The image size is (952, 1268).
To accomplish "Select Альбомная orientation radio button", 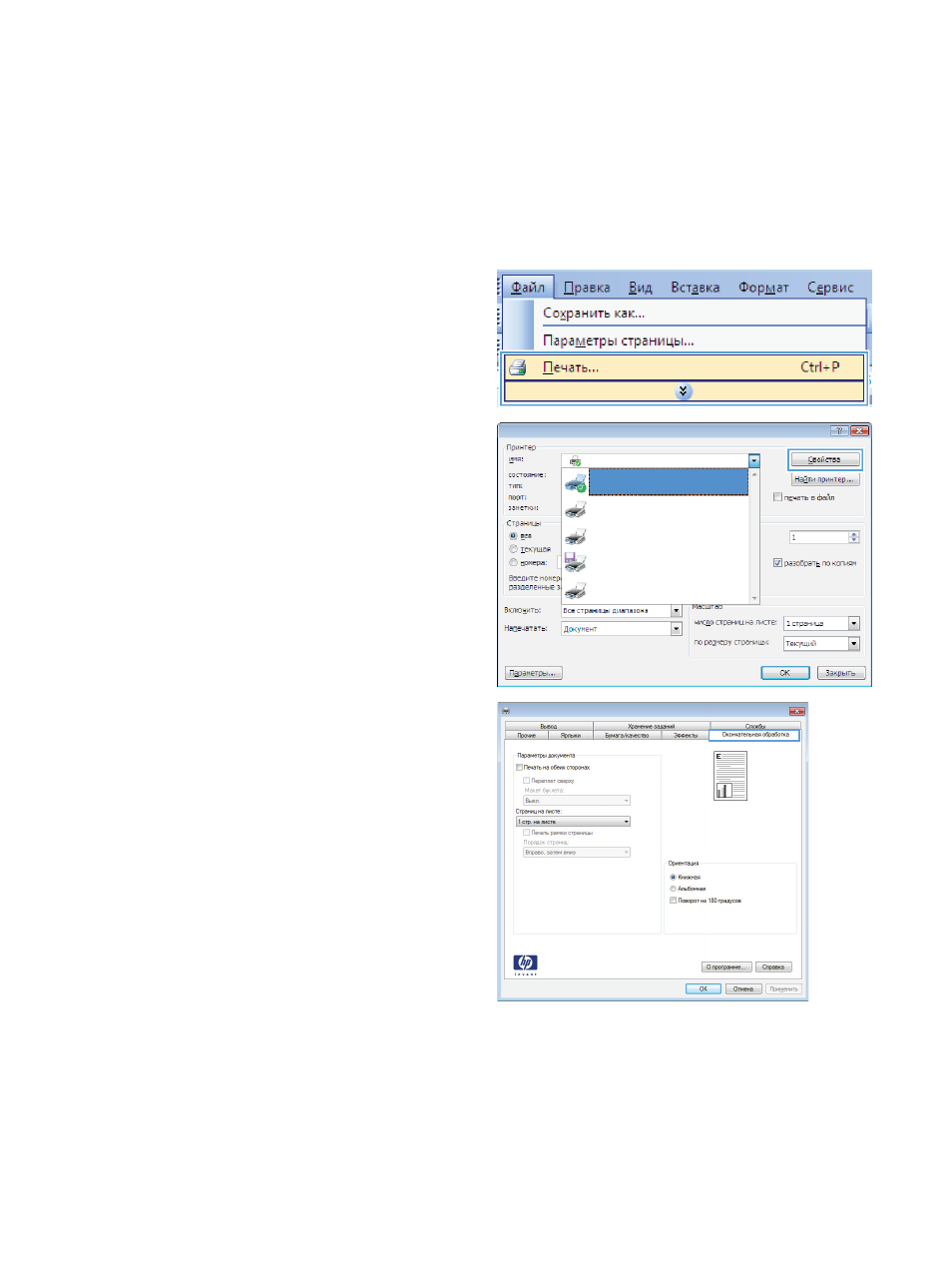I will pos(673,889).
